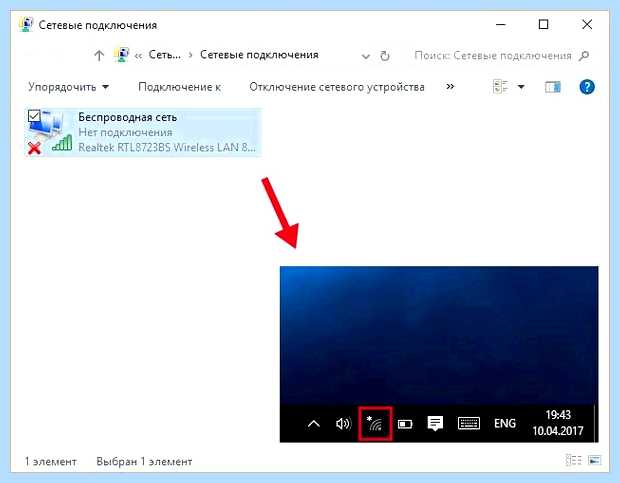
Task: Click ENG language indicator
Action: 505,423
